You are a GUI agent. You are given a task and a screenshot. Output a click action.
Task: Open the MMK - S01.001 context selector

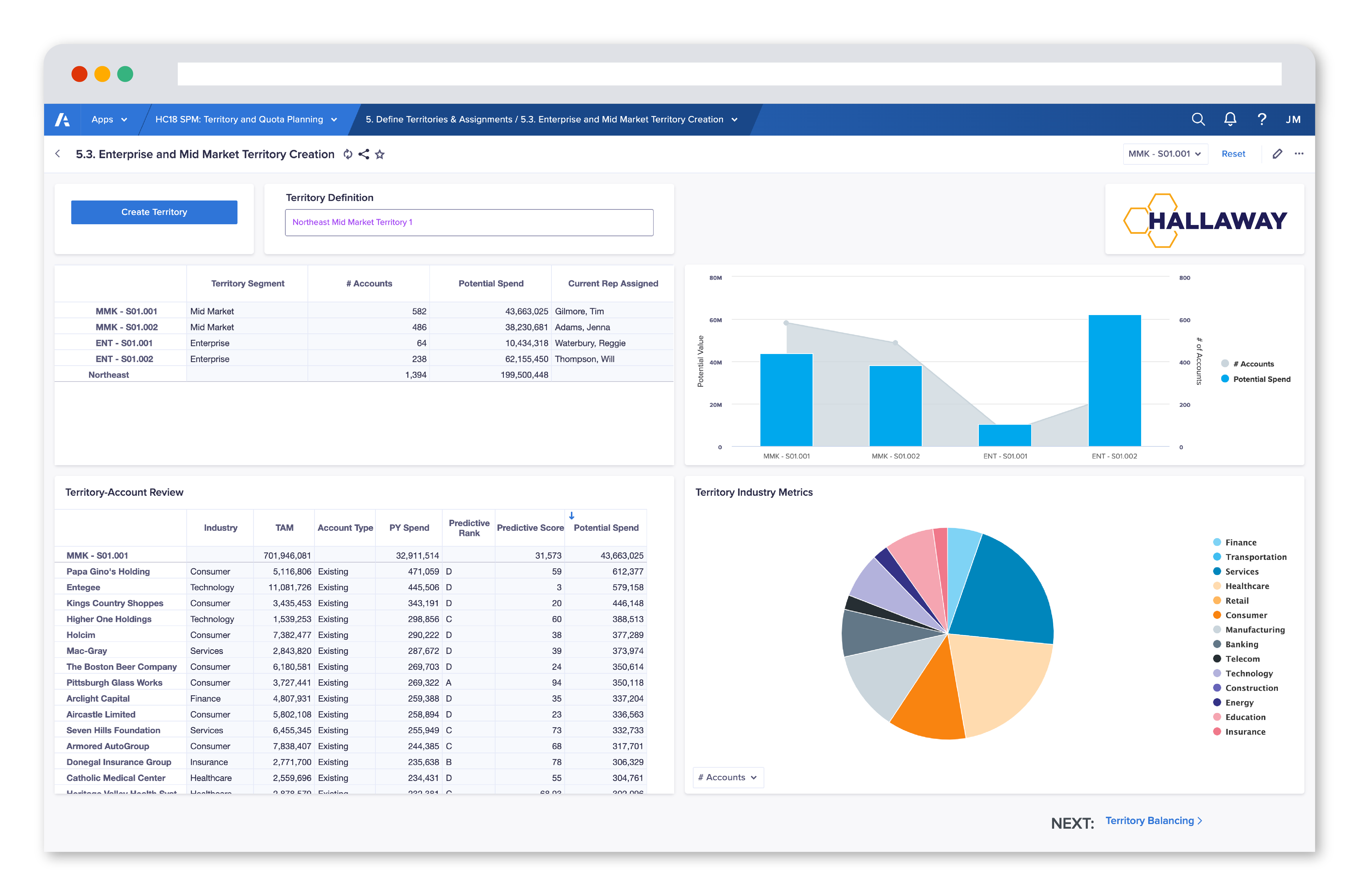coord(1165,154)
